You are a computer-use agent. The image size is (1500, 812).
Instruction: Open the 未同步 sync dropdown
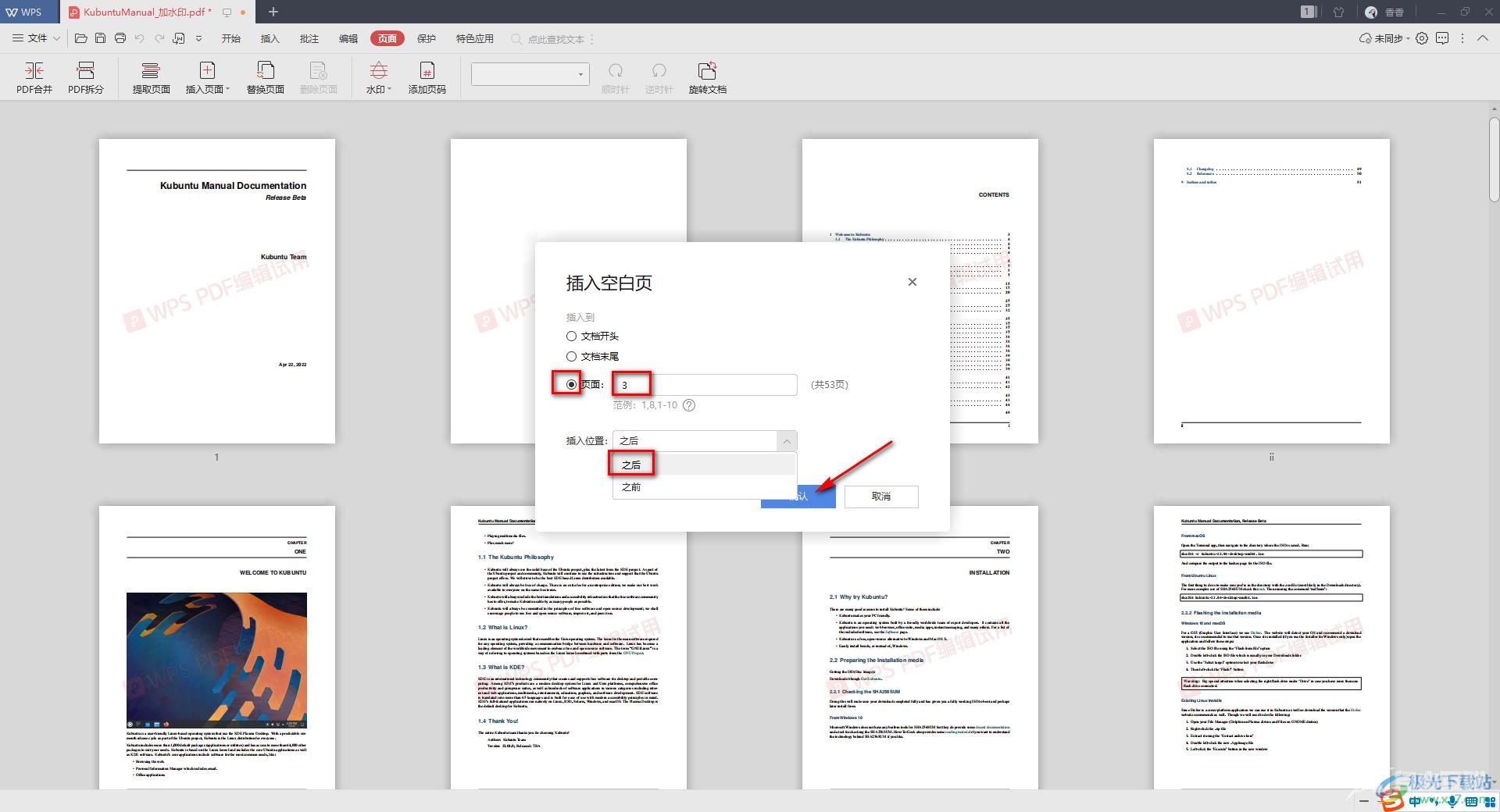1384,38
